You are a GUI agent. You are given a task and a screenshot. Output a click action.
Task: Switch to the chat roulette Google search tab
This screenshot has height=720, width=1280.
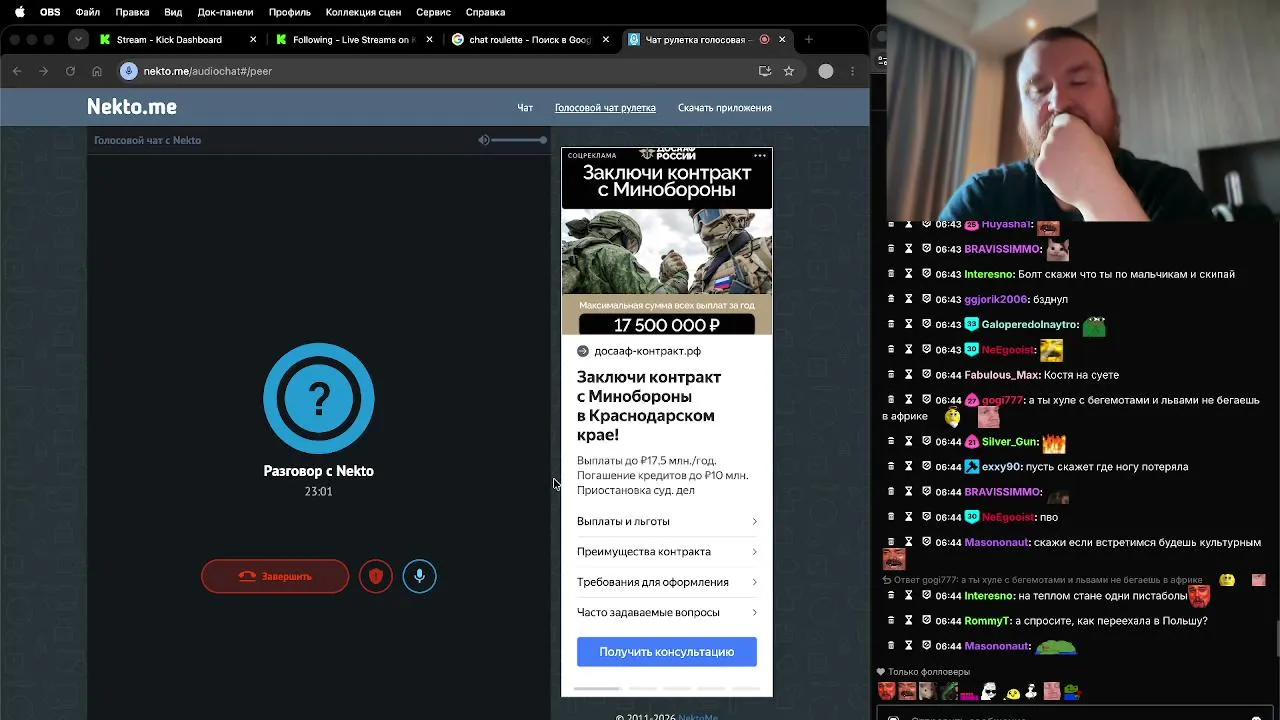pos(530,40)
